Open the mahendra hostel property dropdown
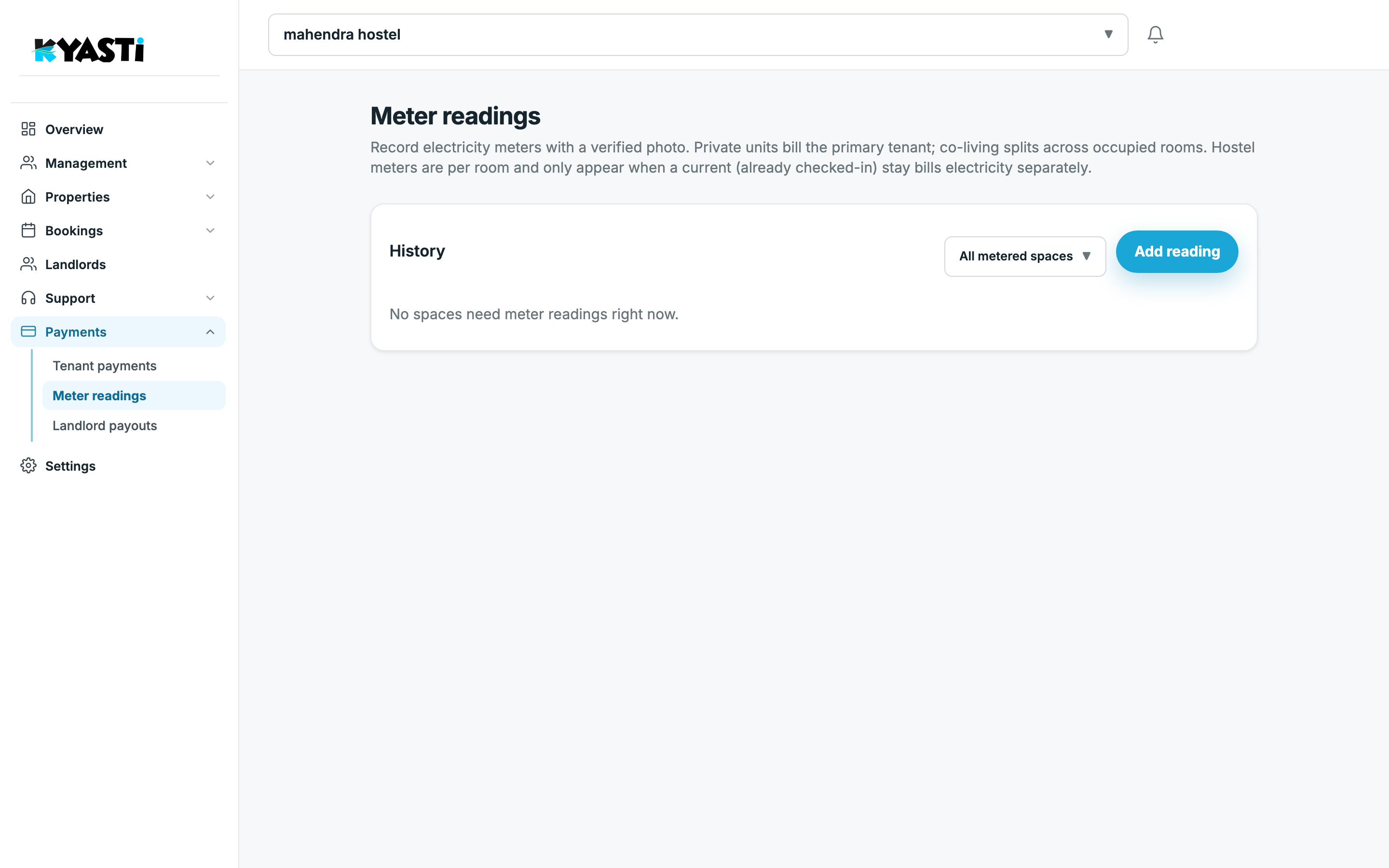This screenshot has height=868, width=1389. click(x=698, y=34)
